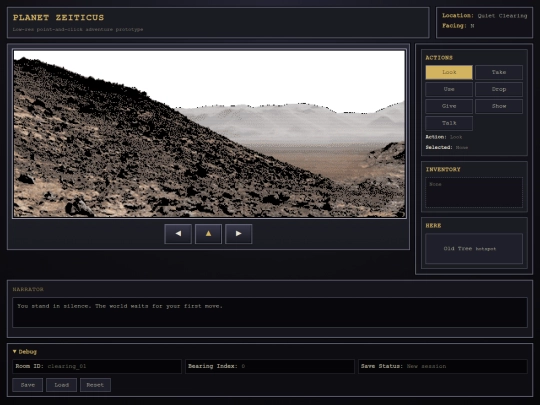Image resolution: width=540 pixels, height=405 pixels.
Task: Move forward with the up arrow button
Action: pyautogui.click(x=208, y=234)
